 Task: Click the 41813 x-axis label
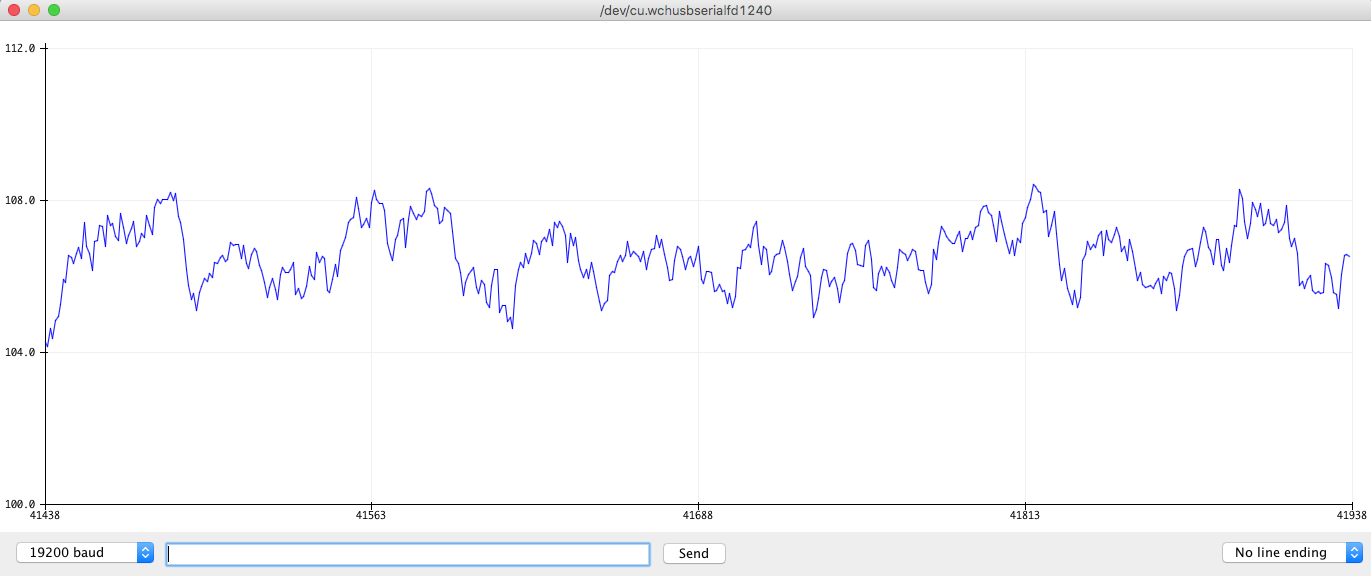tap(1024, 516)
